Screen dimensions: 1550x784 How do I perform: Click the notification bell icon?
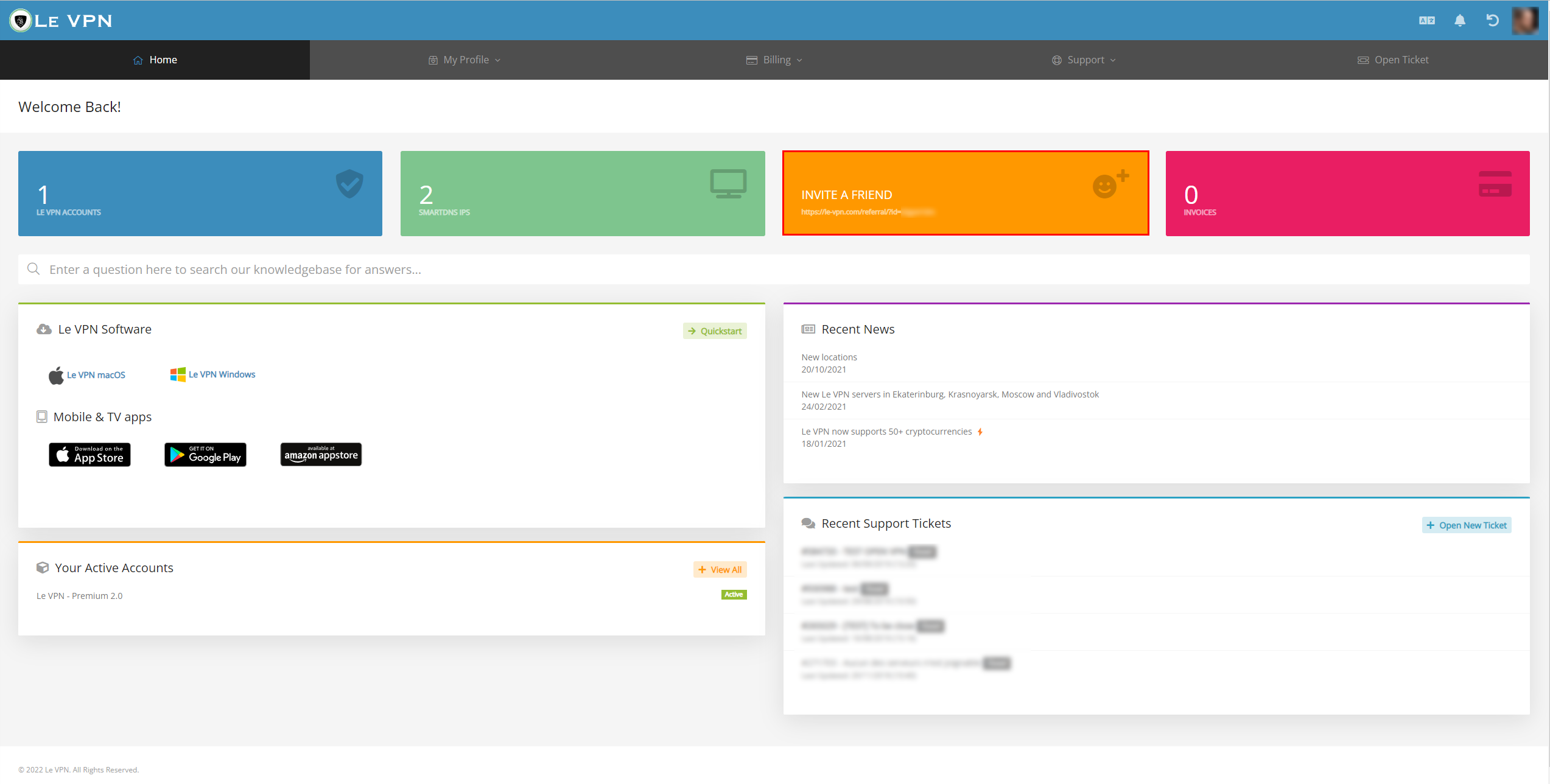point(1461,20)
